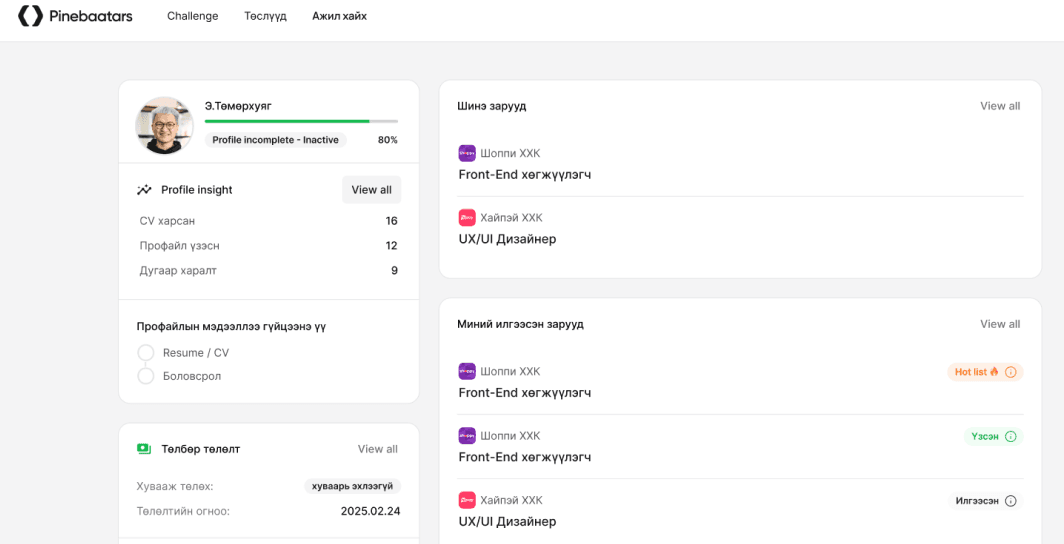1064x544 pixels.
Task: Click info icon beside Үзсэн badge
Action: [x=1010, y=437]
